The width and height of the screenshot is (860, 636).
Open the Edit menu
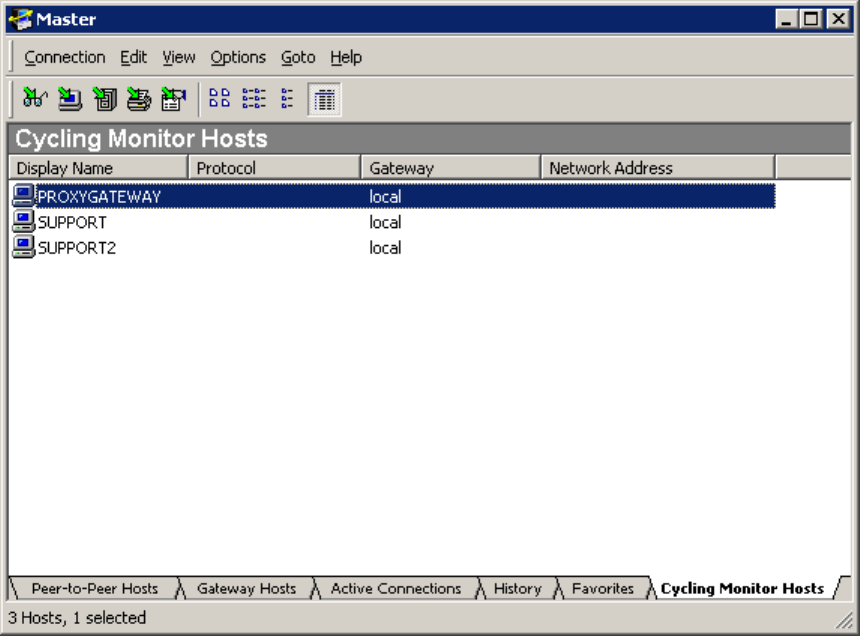coord(134,57)
